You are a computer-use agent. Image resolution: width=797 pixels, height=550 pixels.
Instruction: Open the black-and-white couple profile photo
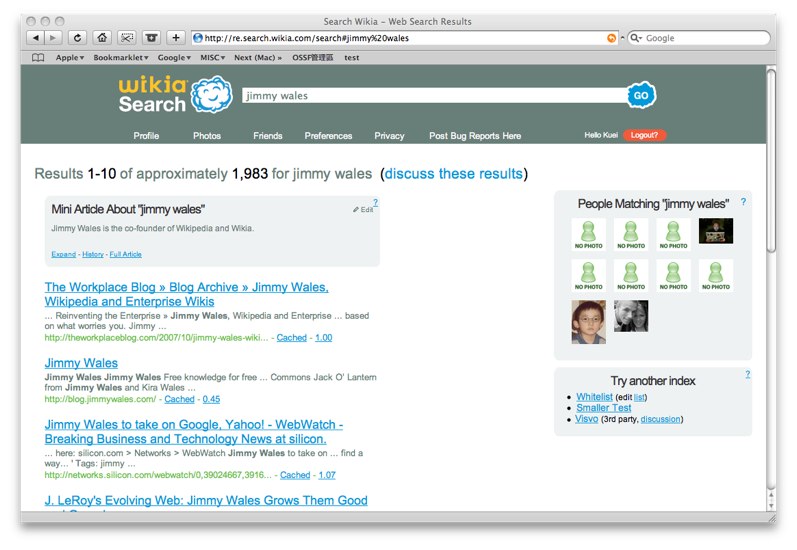click(631, 316)
